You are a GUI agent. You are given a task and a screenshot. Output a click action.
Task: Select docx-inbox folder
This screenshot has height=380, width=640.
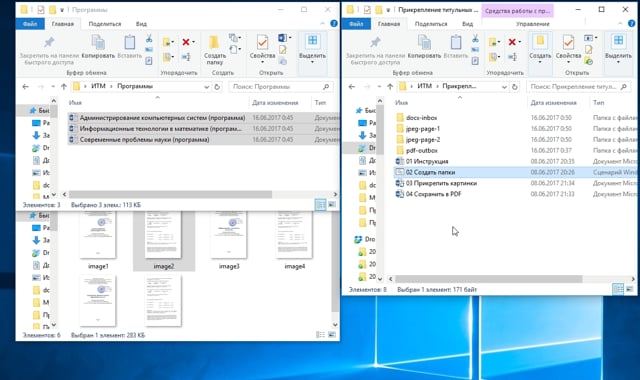pos(421,118)
